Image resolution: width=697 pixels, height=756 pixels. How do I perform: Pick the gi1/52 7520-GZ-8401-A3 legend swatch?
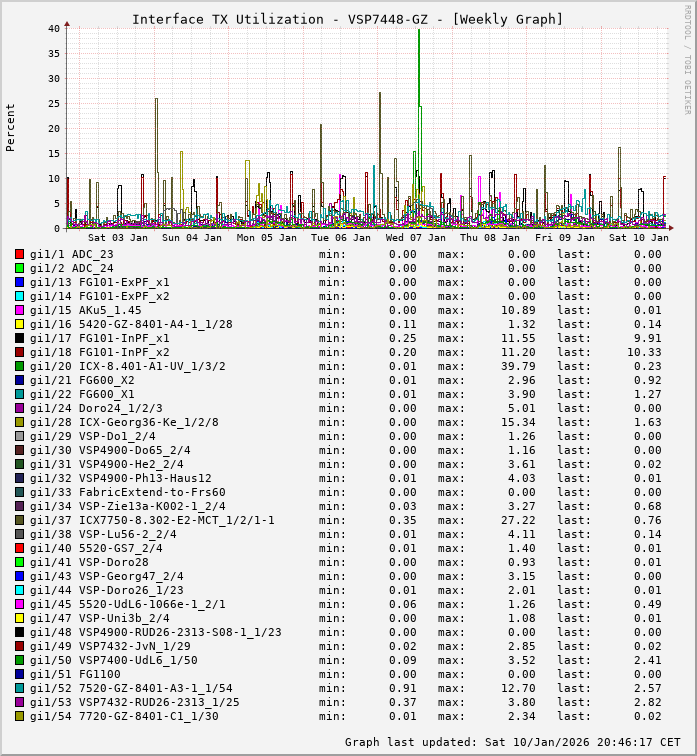point(19,688)
